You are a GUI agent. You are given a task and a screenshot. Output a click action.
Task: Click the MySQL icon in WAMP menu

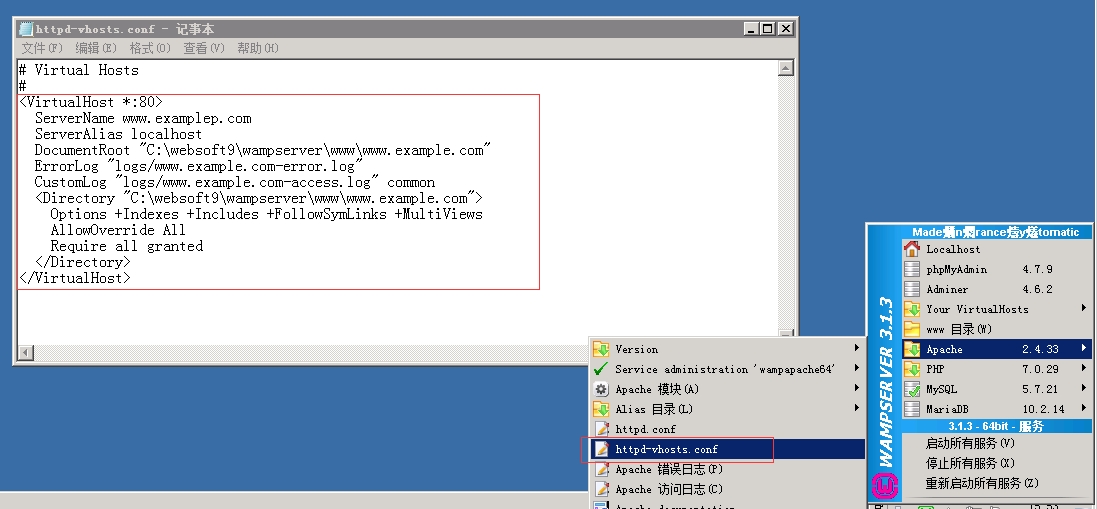point(912,389)
